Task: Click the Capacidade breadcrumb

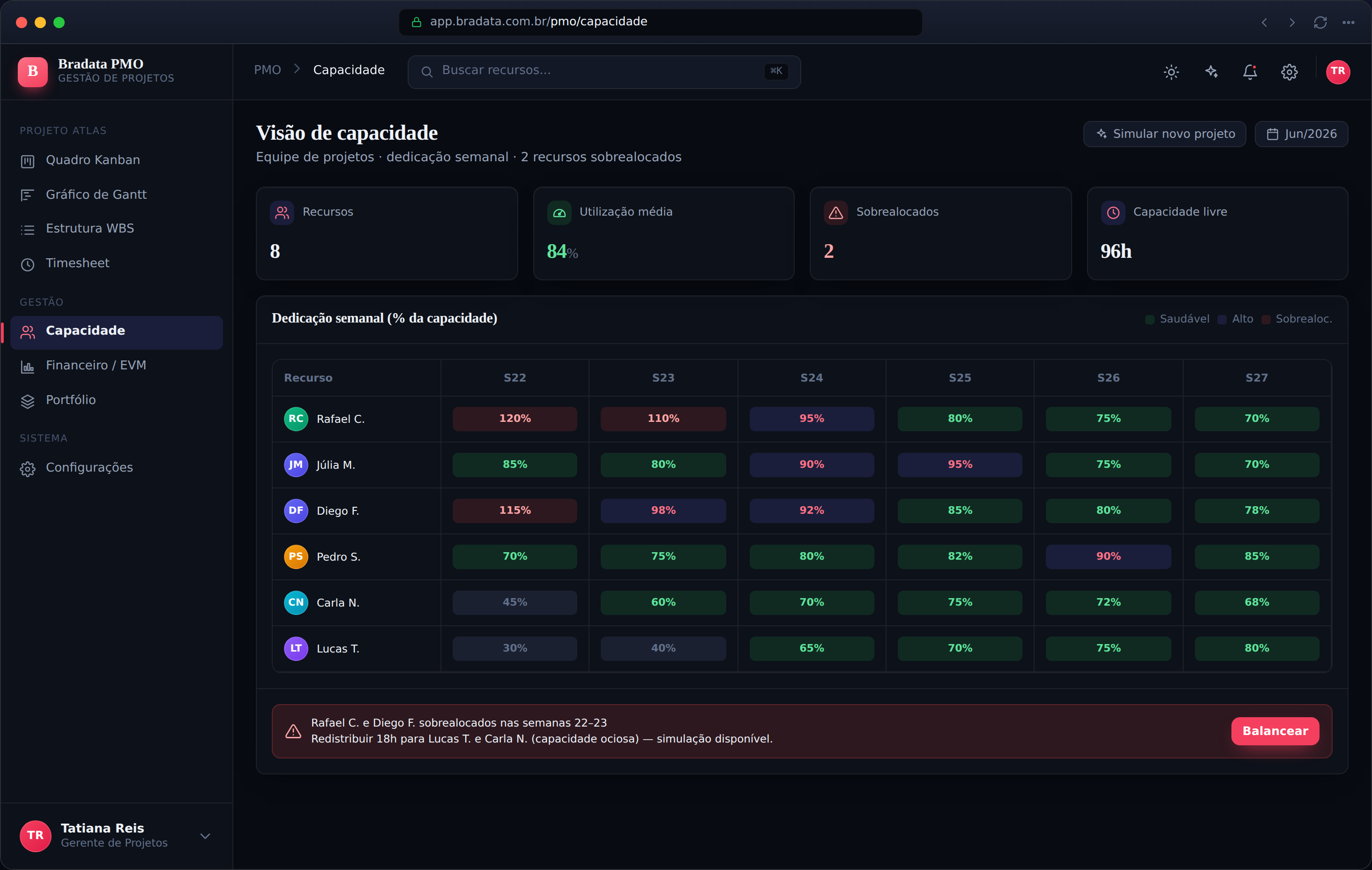Action: click(349, 70)
